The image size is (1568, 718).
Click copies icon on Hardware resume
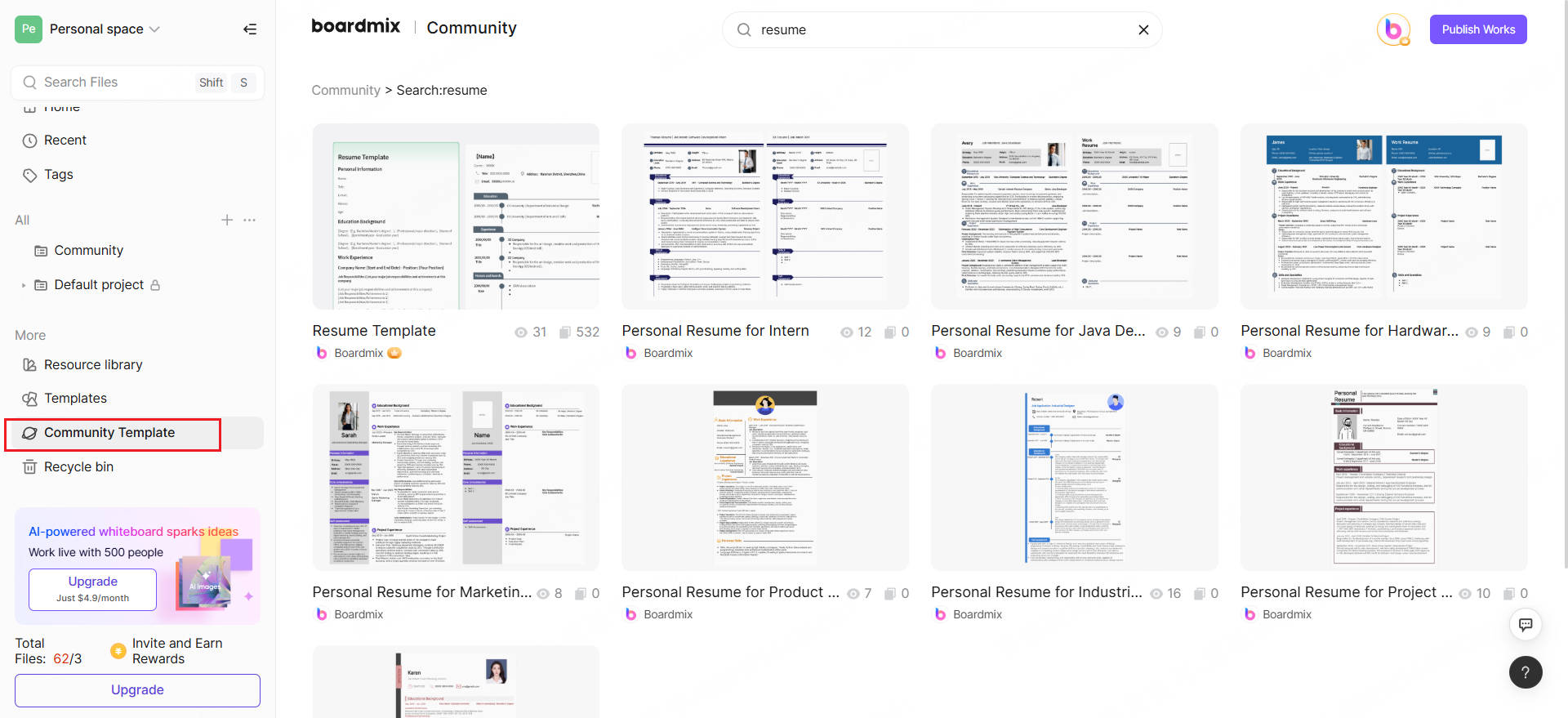click(x=1509, y=332)
